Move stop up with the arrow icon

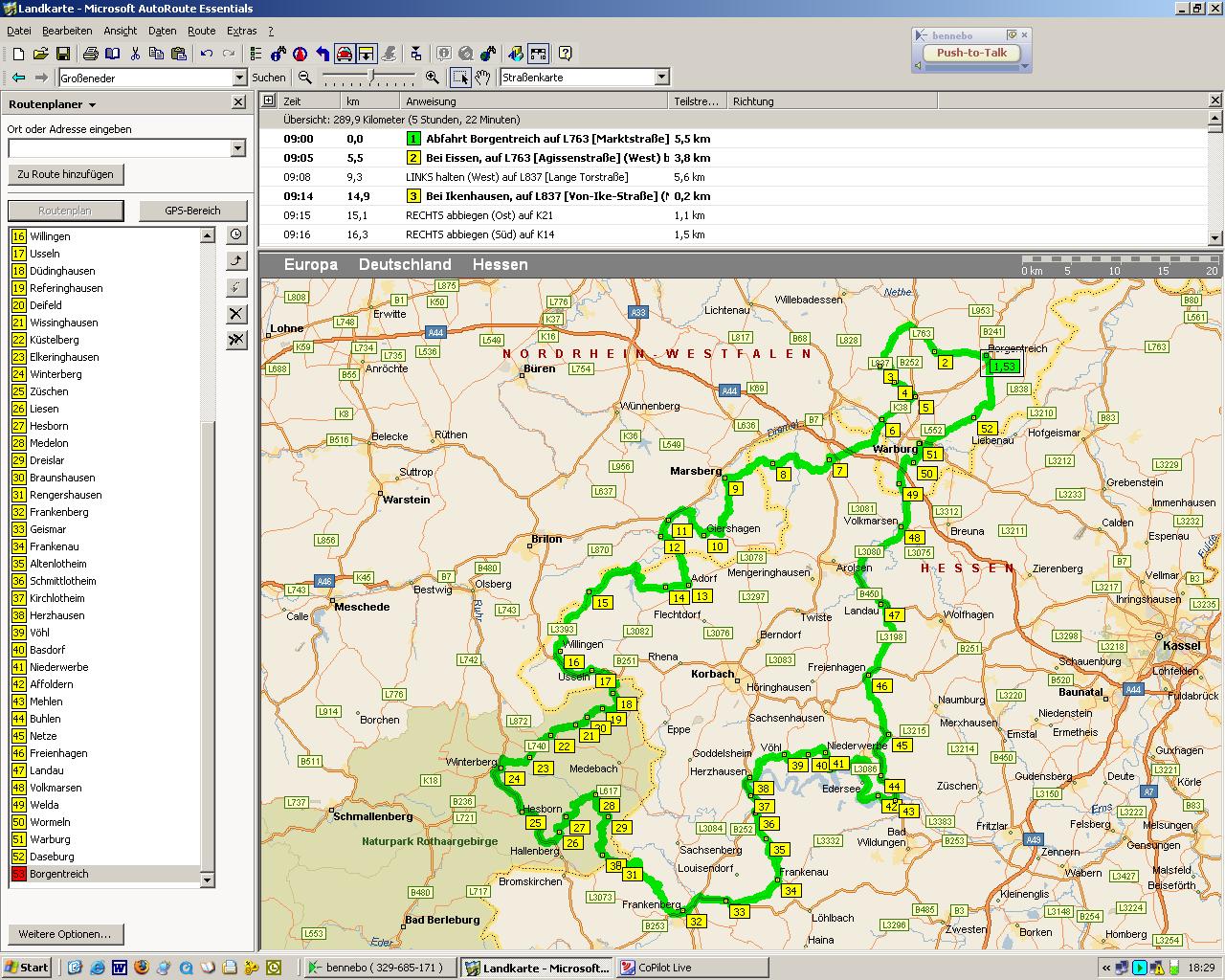(x=236, y=260)
